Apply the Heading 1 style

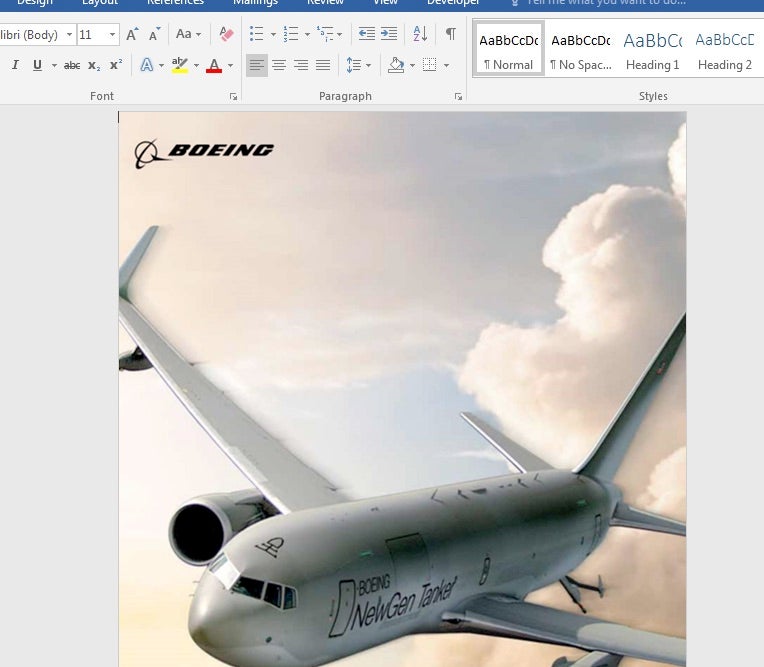[652, 50]
